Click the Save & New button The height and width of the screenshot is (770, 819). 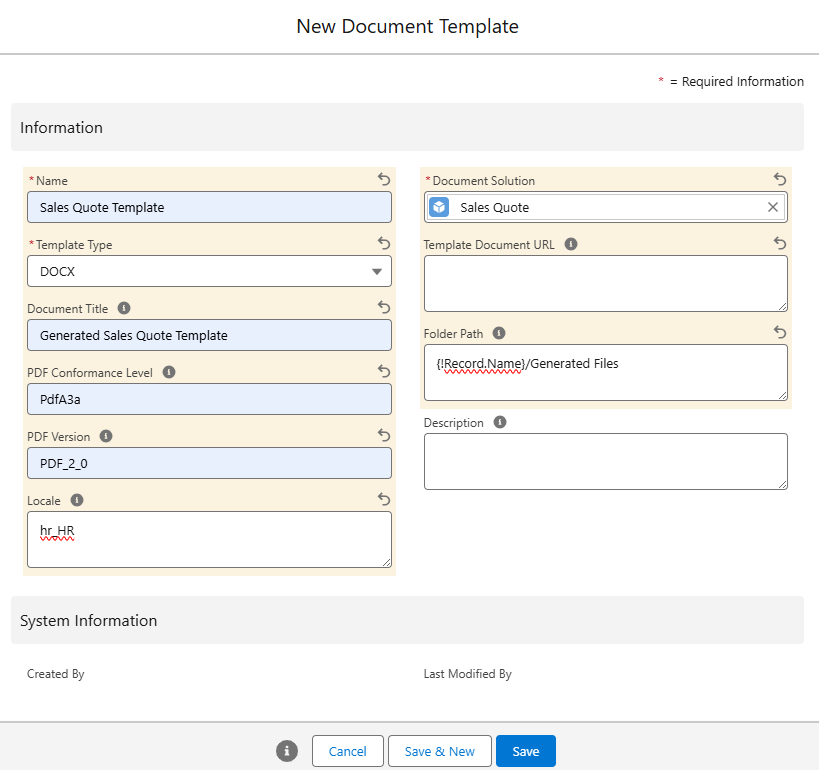point(440,751)
